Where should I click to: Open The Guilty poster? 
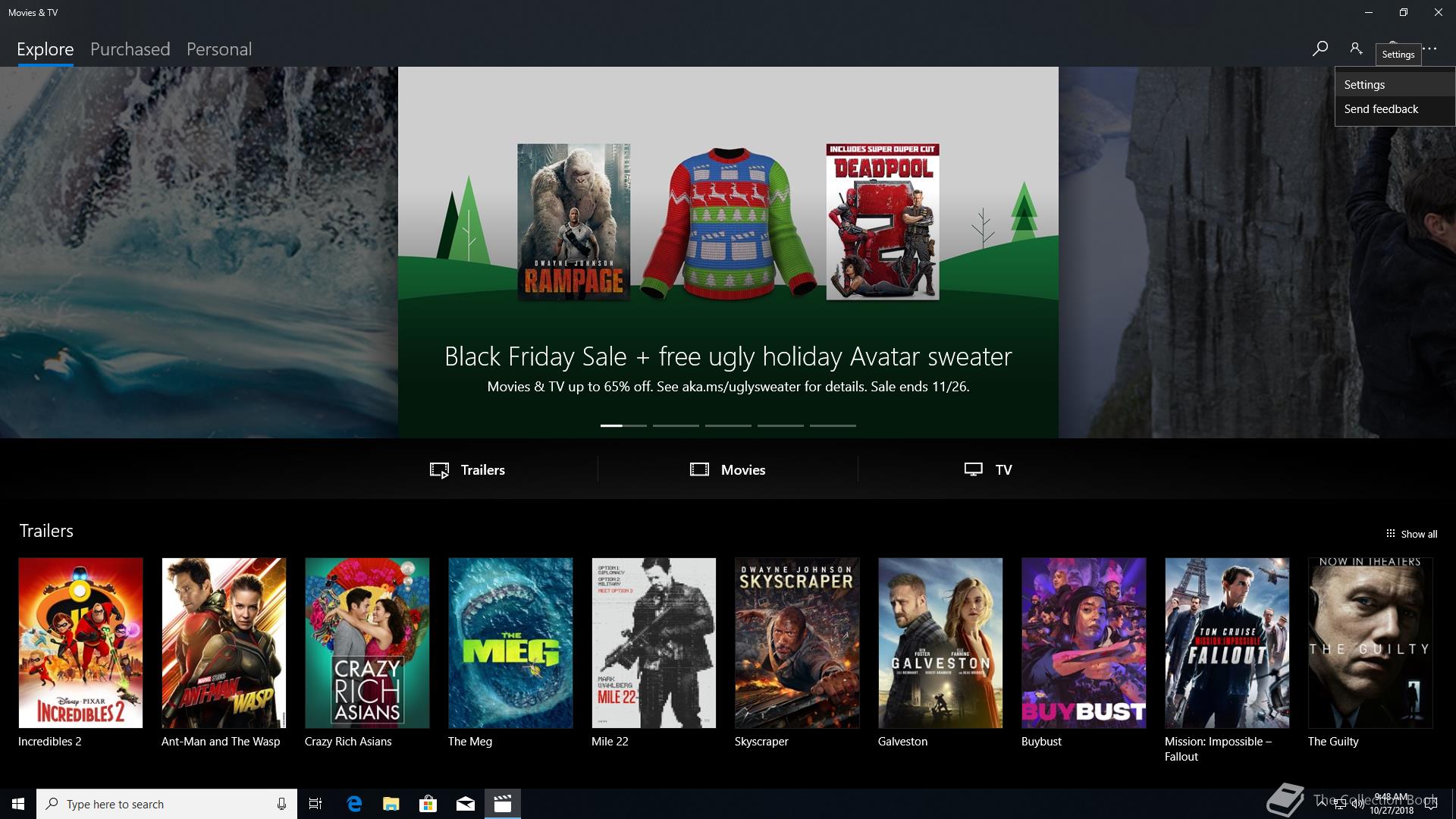(1370, 643)
